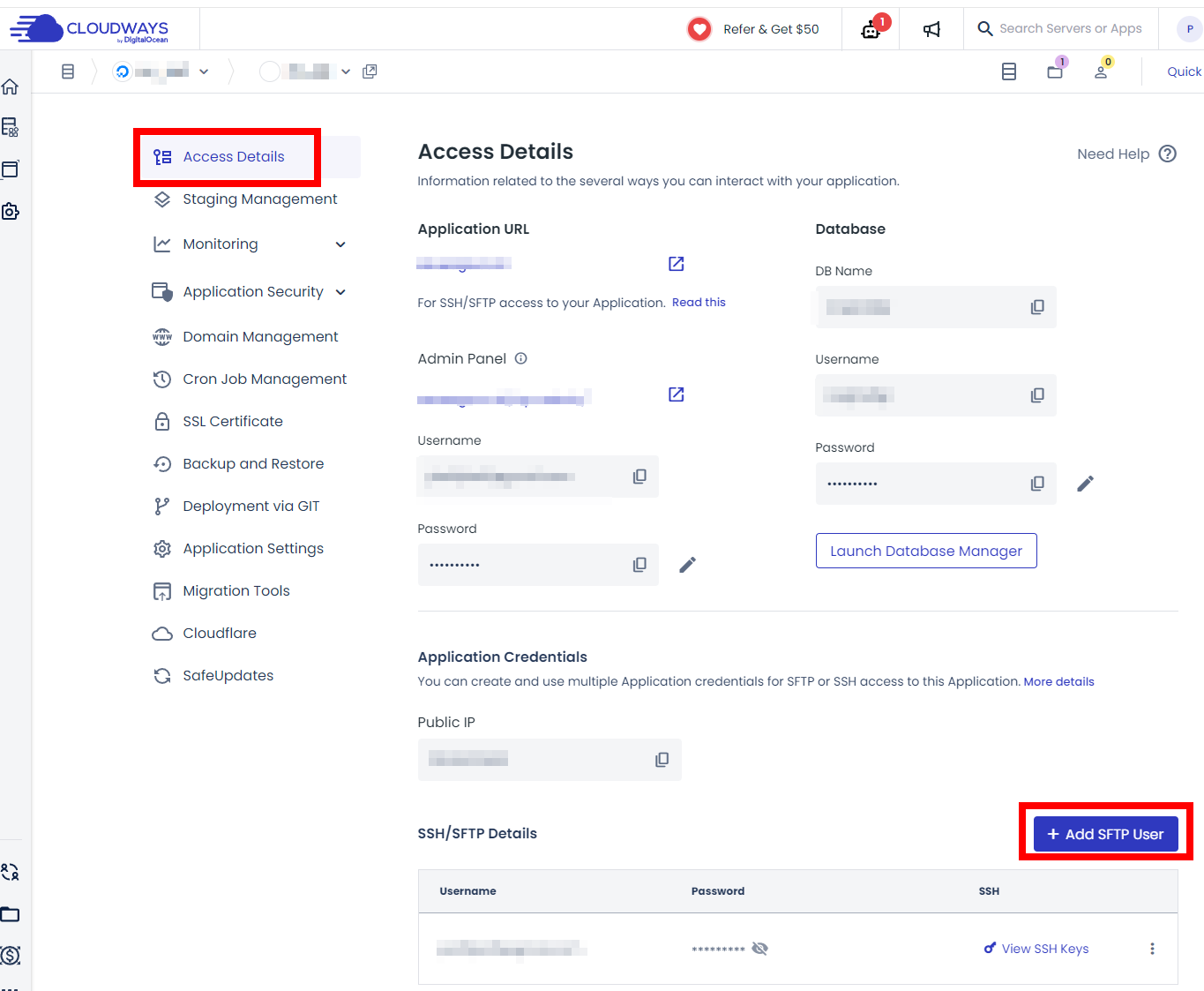
Task: Click the Home icon in left sidebar
Action: pos(11,86)
